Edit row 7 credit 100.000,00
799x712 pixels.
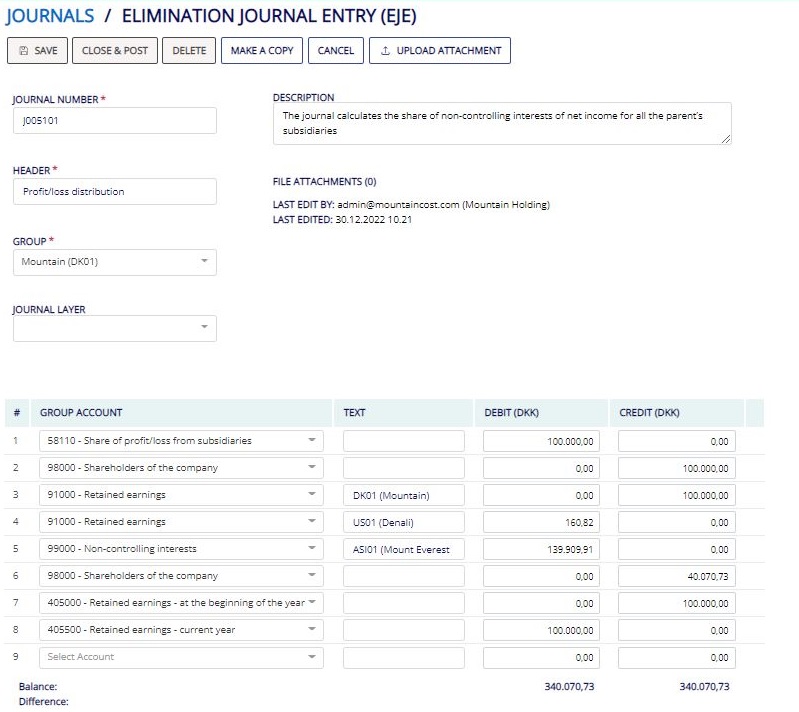coord(677,603)
